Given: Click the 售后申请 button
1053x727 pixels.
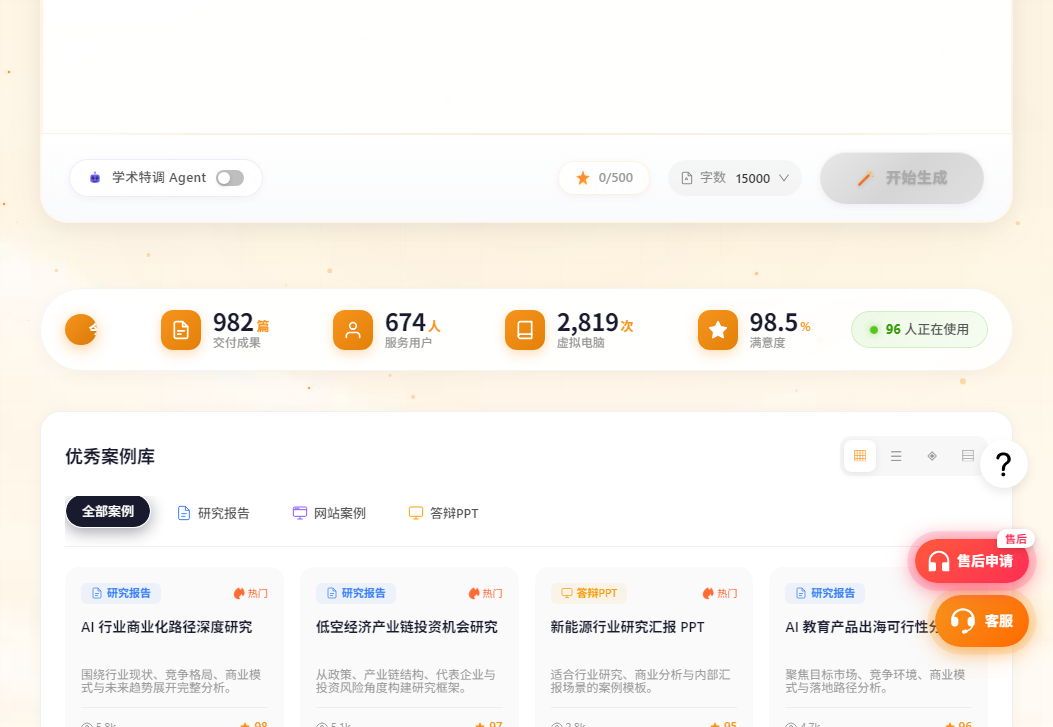Looking at the screenshot, I should click(972, 561).
